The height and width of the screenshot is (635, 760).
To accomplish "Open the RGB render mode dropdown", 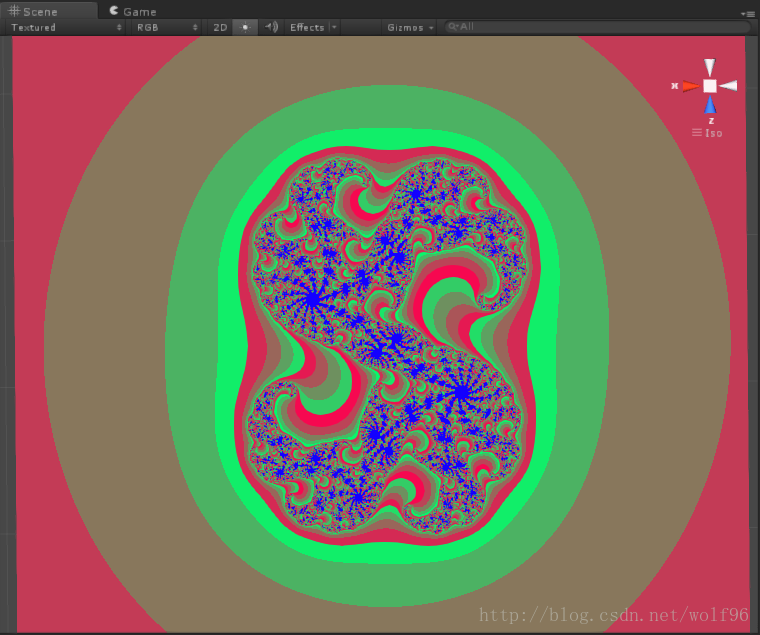I will coord(166,28).
